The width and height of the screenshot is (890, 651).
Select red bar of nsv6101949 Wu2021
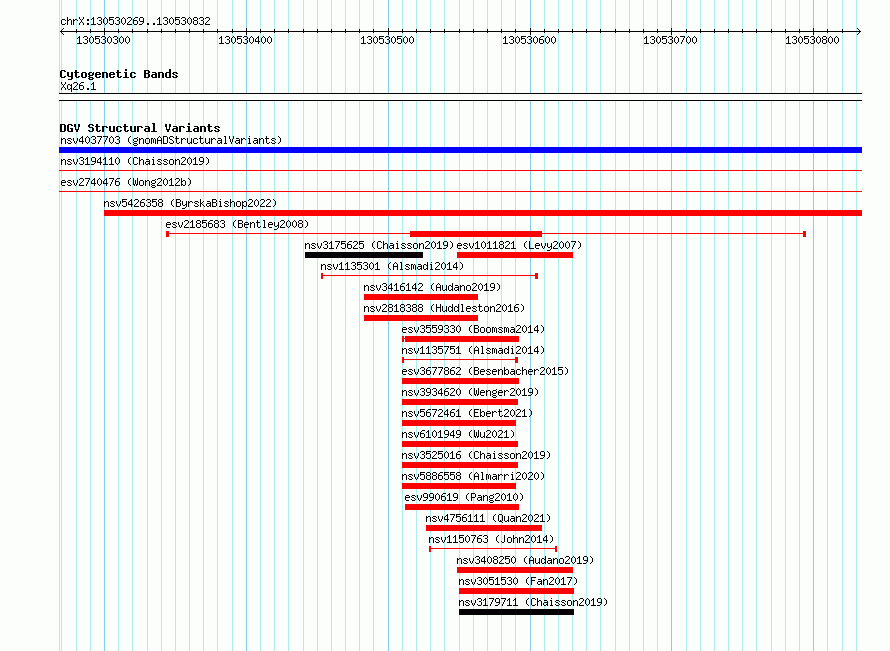(460, 444)
